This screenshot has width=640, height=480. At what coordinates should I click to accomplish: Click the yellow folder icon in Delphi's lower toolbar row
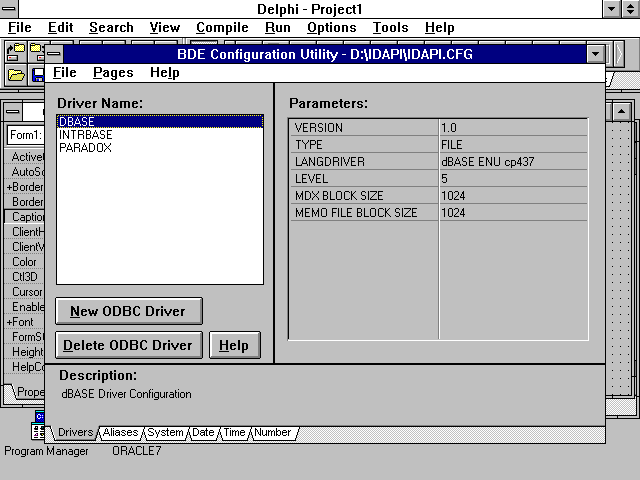17,75
